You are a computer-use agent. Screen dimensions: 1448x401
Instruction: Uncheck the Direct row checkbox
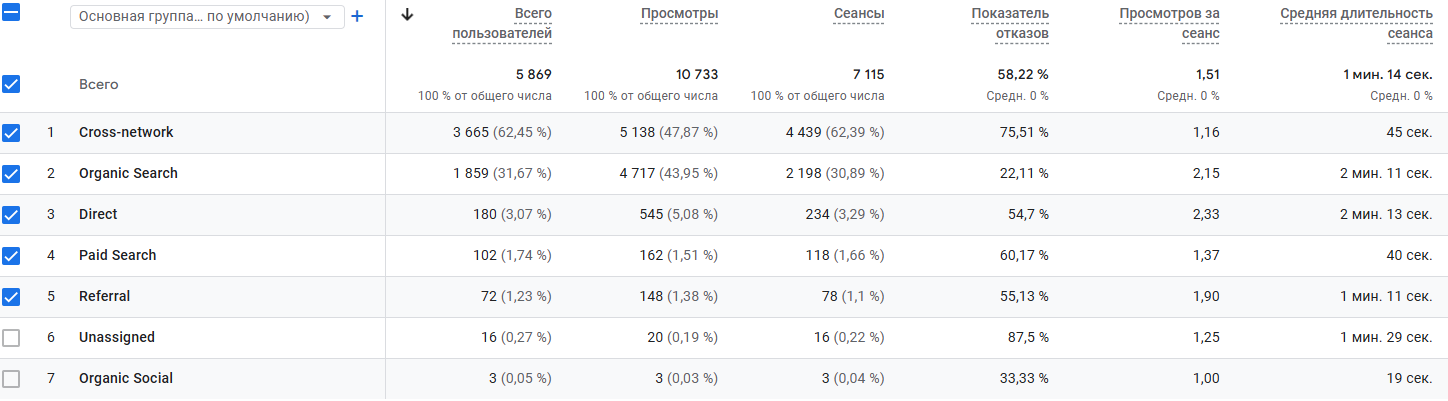coord(11,214)
